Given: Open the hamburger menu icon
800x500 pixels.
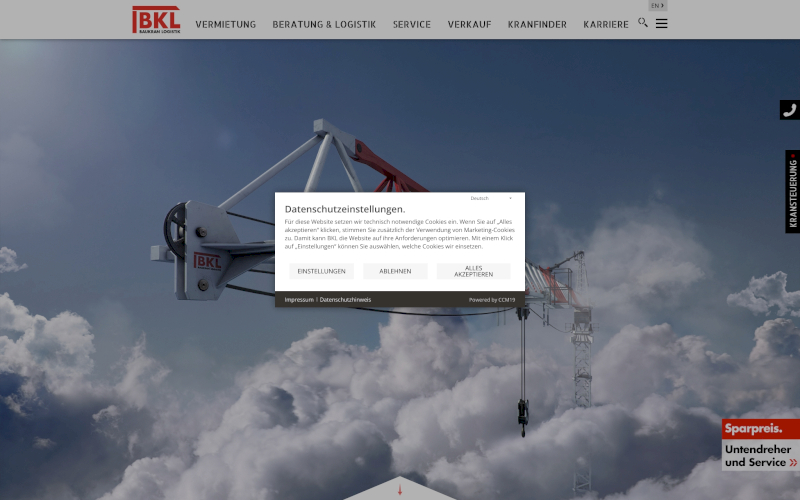Looking at the screenshot, I should pyautogui.click(x=661, y=23).
